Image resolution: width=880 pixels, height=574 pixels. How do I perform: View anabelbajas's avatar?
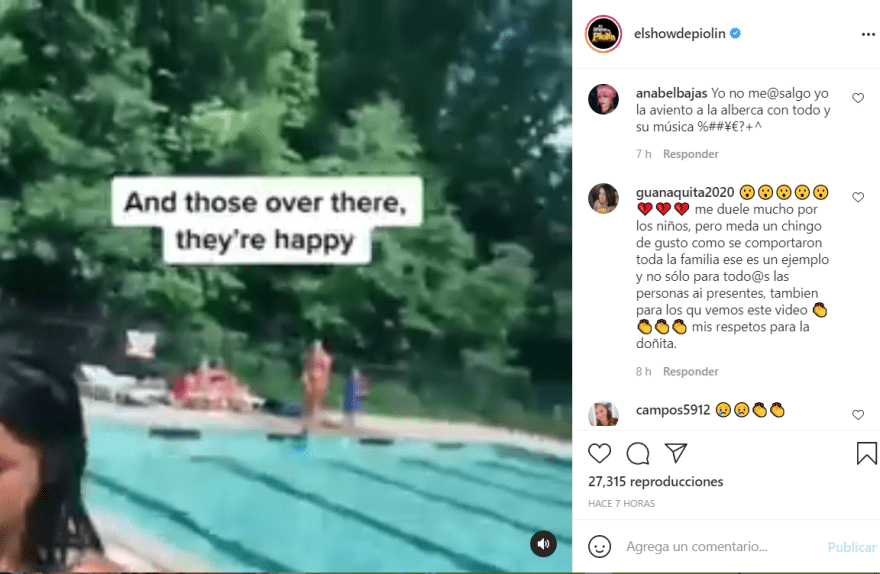603,99
